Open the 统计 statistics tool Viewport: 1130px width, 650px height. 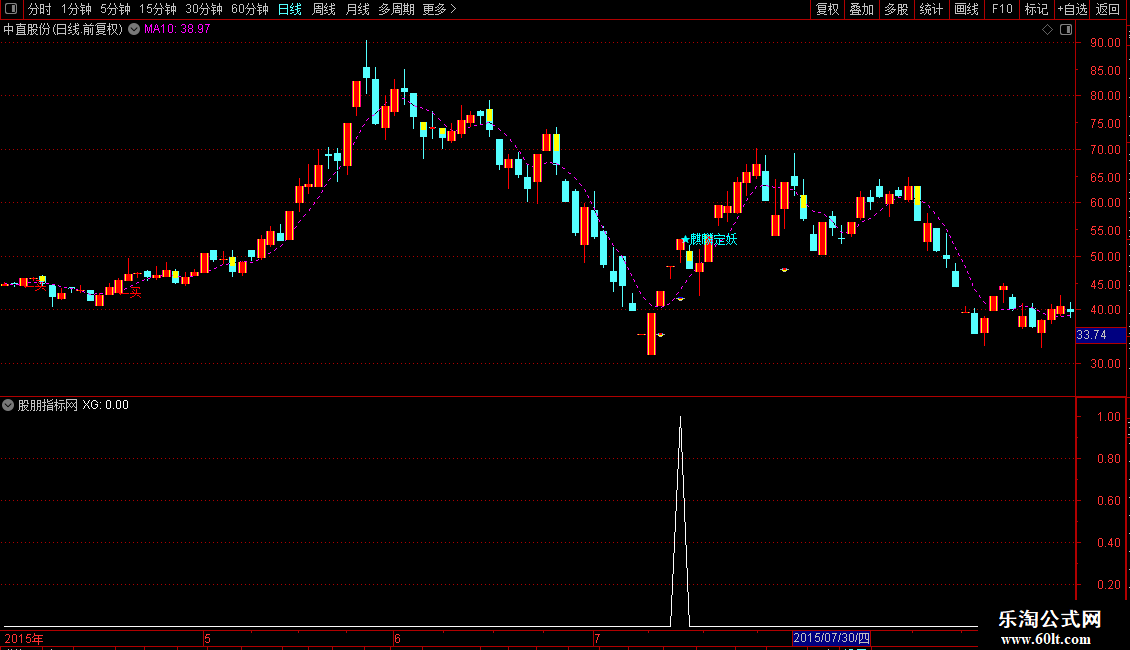click(931, 9)
